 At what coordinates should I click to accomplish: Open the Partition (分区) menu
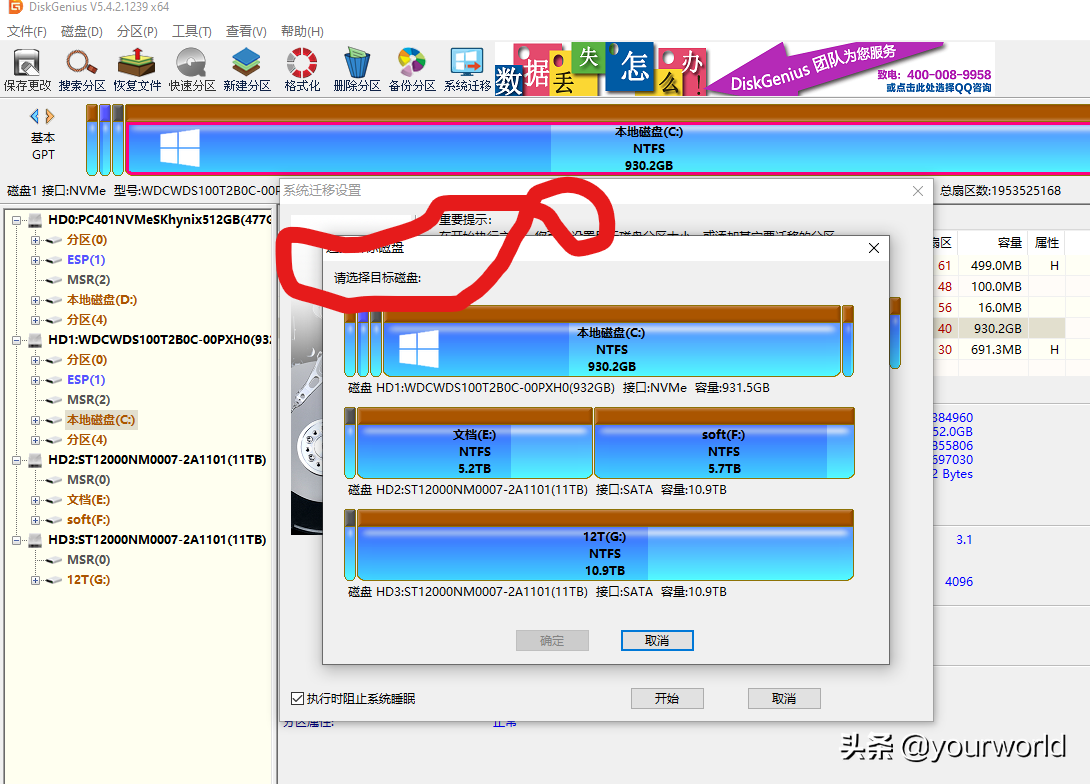point(137,31)
